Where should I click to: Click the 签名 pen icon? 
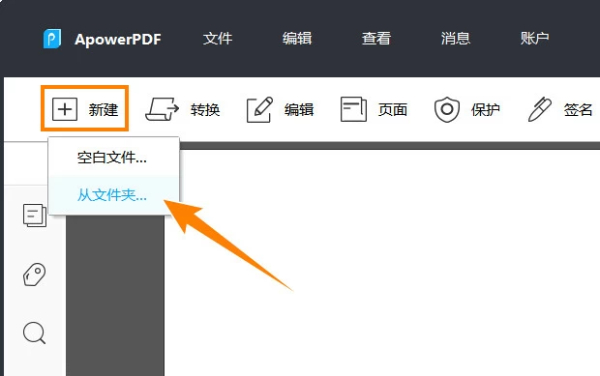[x=540, y=109]
